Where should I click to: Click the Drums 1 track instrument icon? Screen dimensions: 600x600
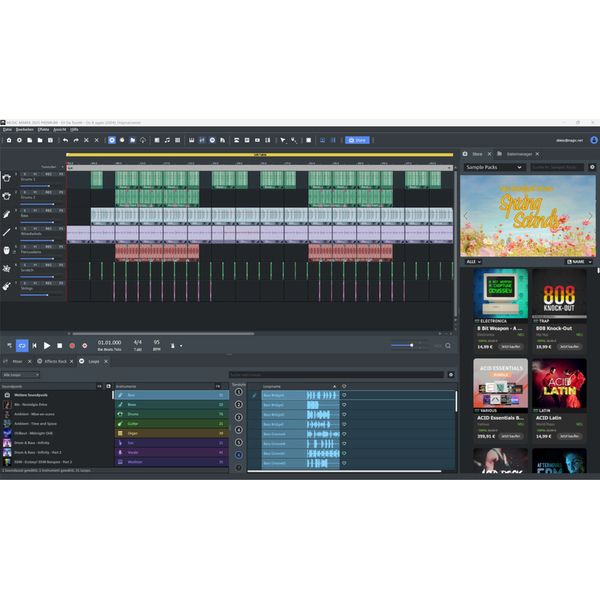pyautogui.click(x=7, y=178)
